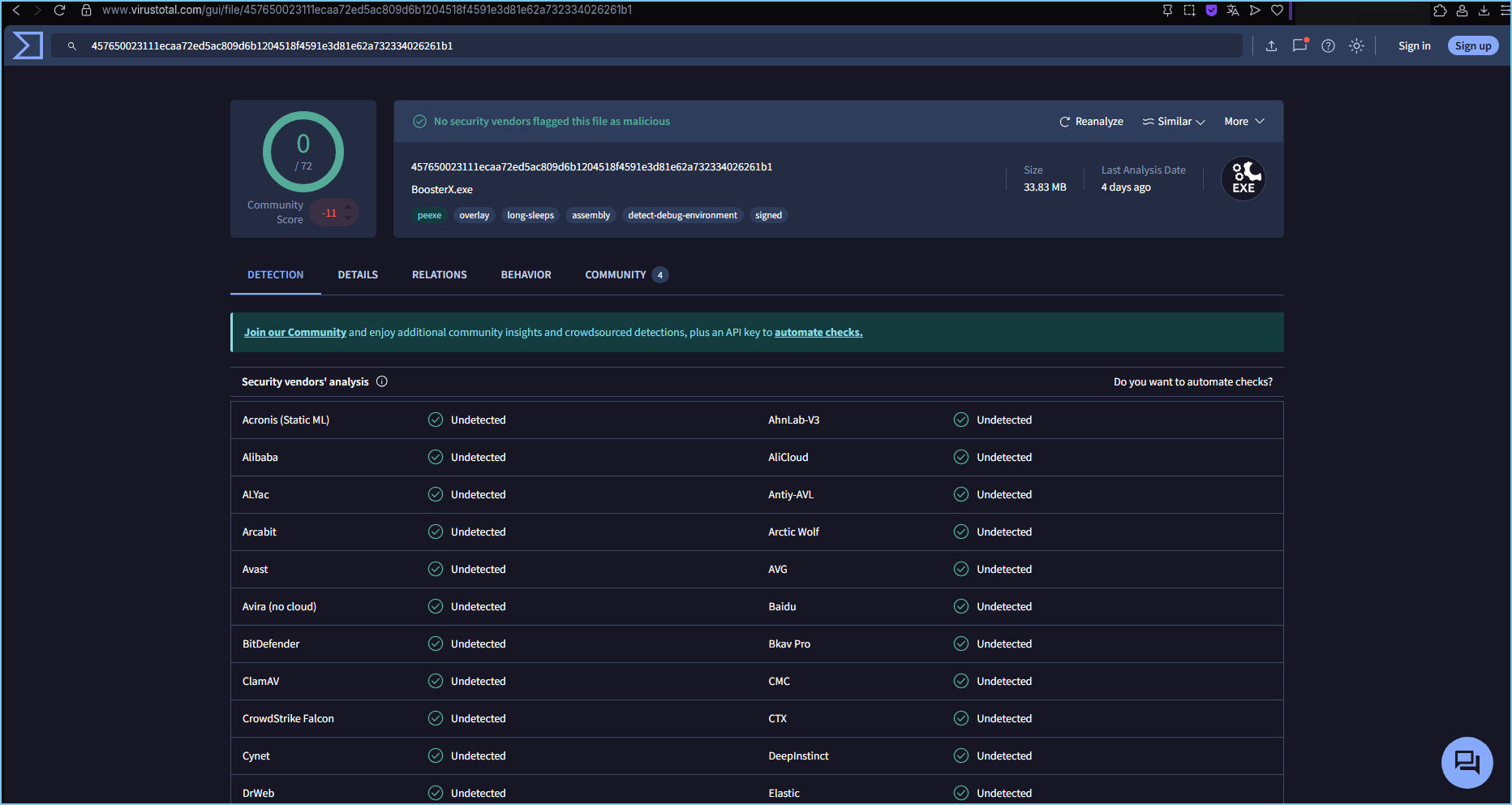1512x805 pixels.
Task: Click the browser extensions puzzle icon
Action: coord(1440,11)
